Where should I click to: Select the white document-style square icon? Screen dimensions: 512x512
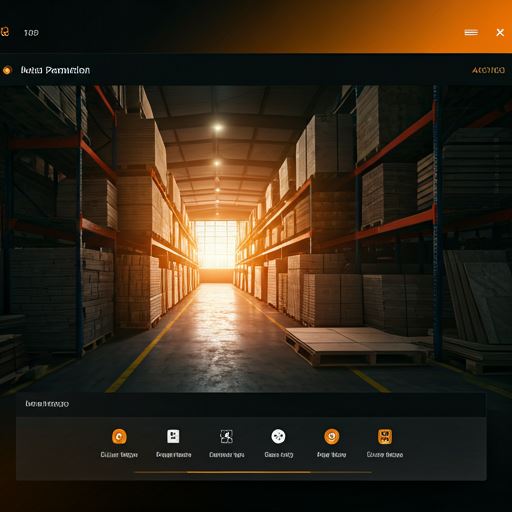(173, 436)
